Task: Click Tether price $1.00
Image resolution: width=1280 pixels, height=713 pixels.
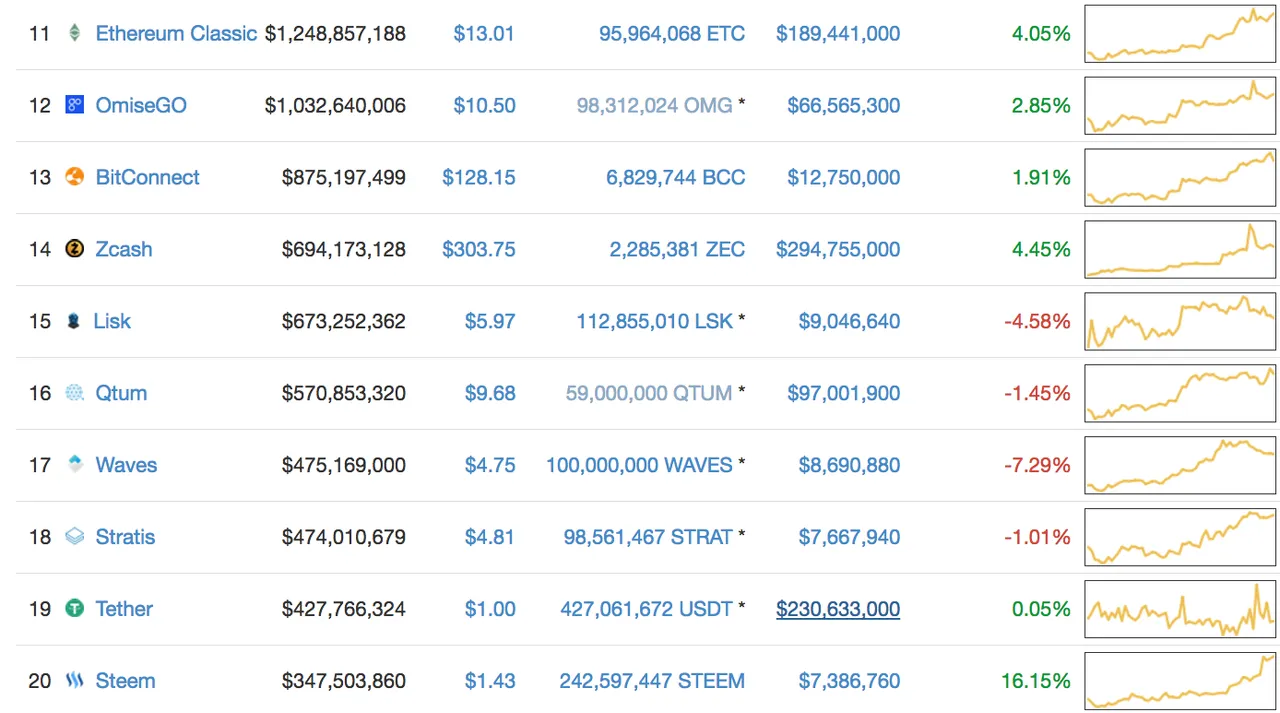Action: (490, 609)
